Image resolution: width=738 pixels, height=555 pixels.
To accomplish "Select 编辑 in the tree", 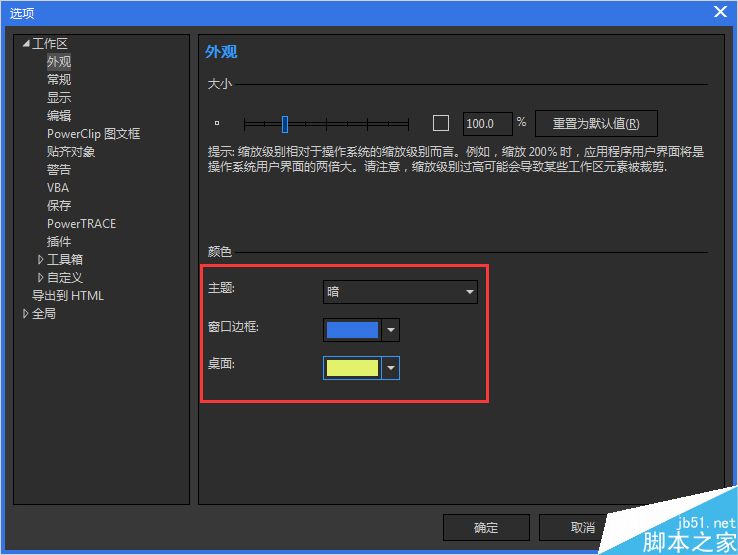I will pyautogui.click(x=59, y=115).
